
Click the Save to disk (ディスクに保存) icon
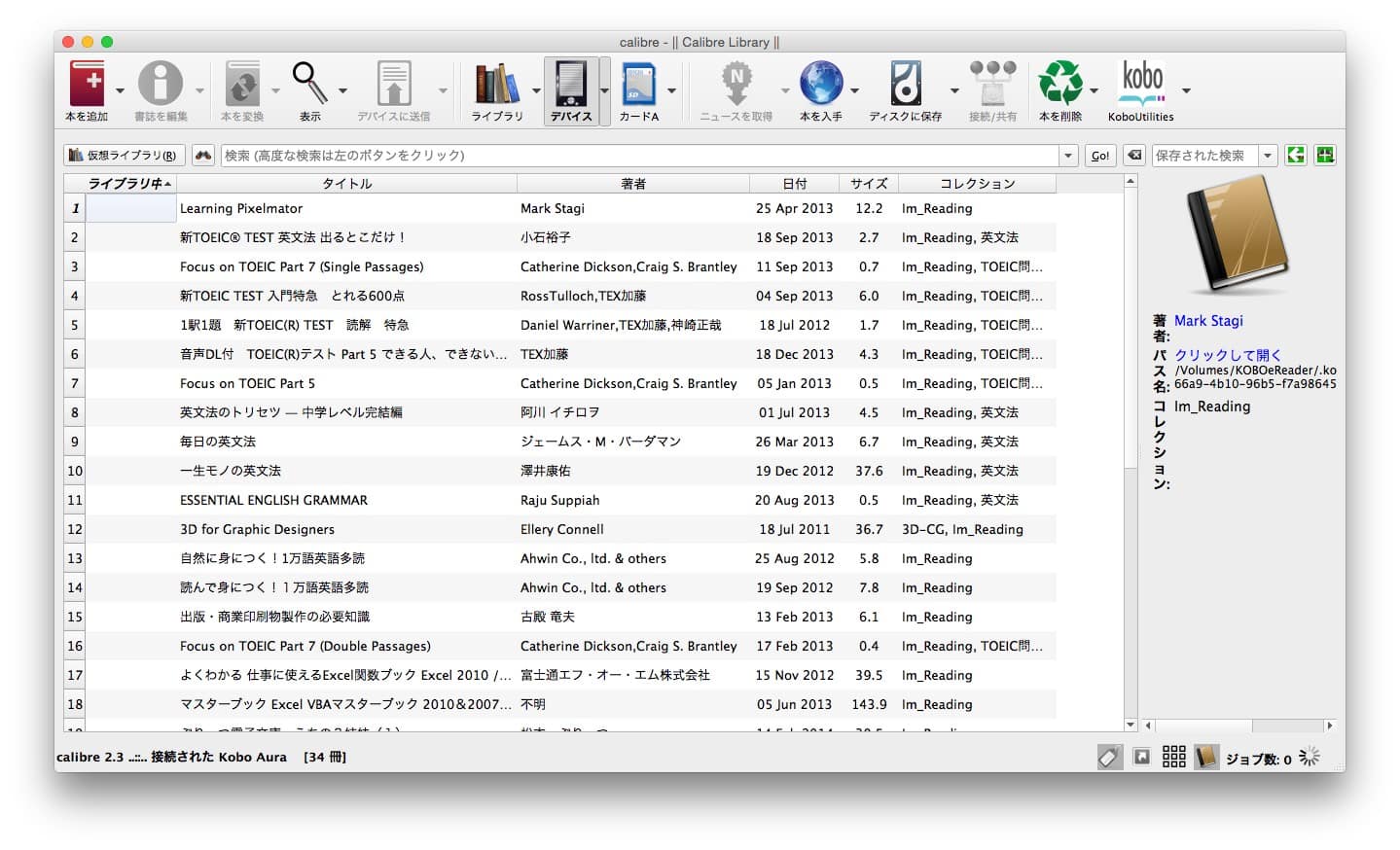(905, 86)
